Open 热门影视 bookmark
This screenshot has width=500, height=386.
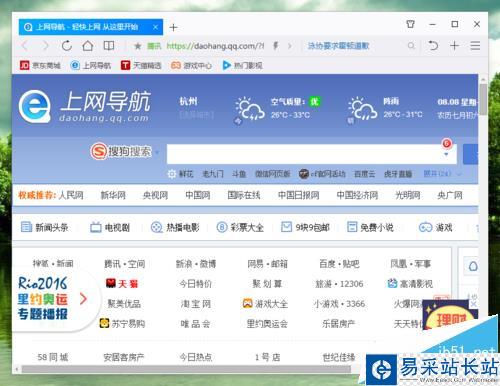242,65
